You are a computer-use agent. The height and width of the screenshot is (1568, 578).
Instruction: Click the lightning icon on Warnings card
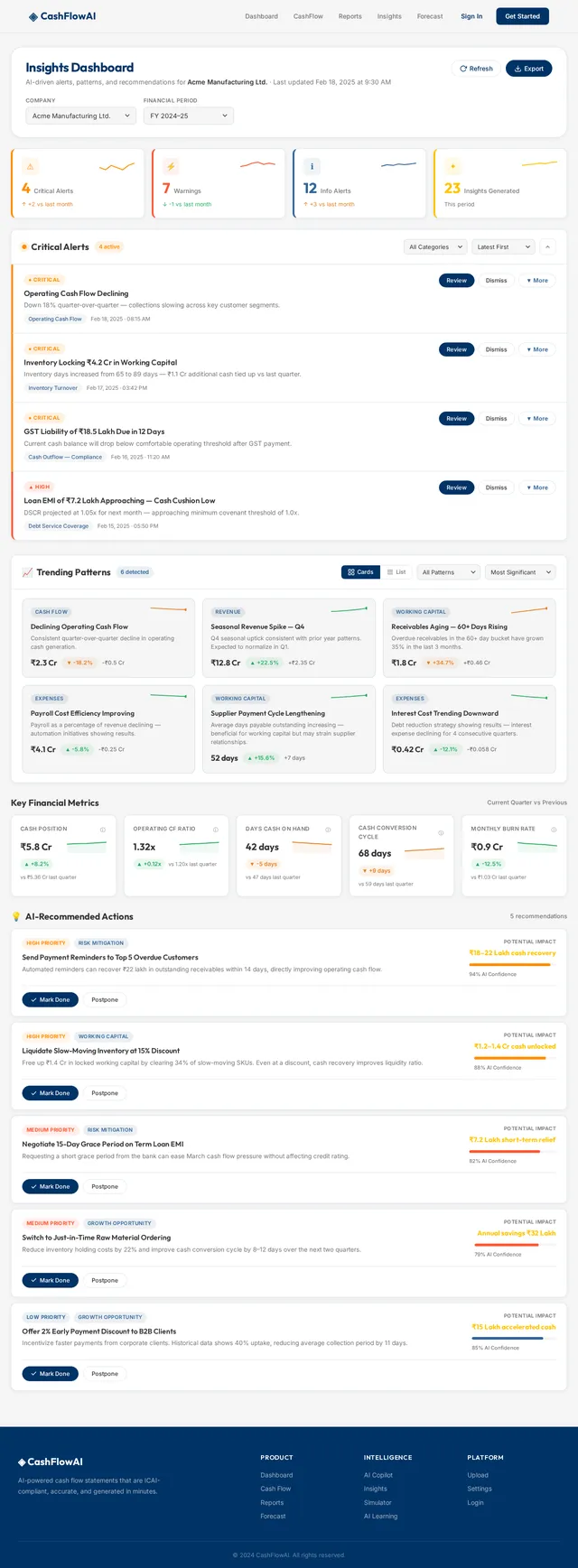tap(171, 166)
